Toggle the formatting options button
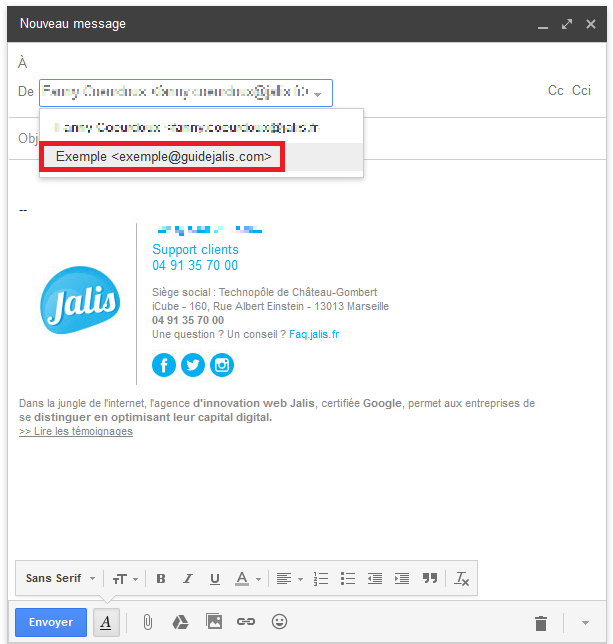This screenshot has width=613, height=644. click(x=105, y=622)
